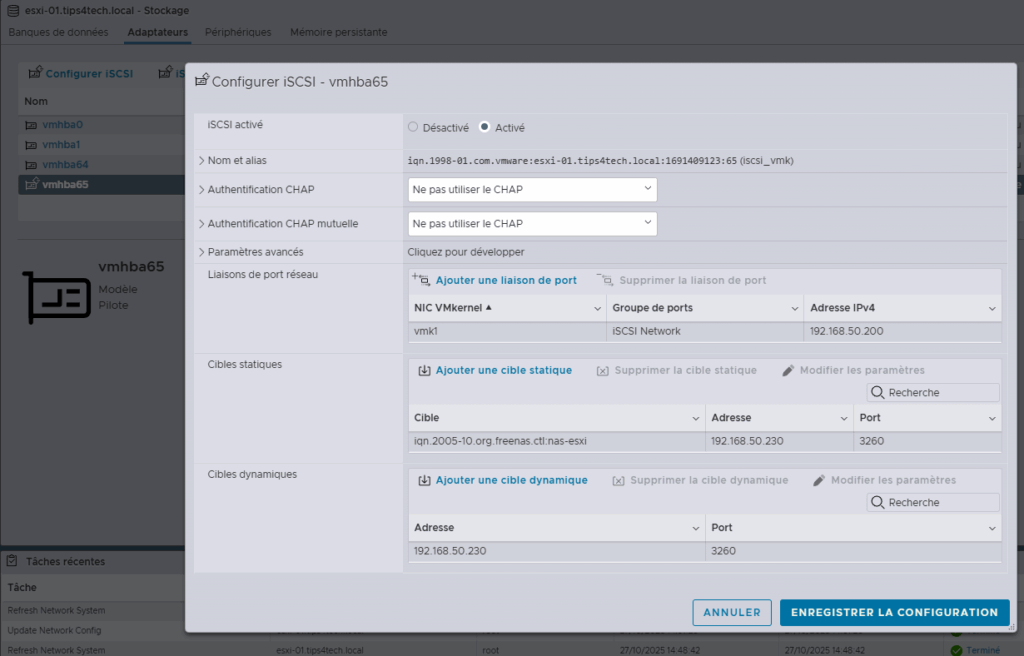Image resolution: width=1024 pixels, height=656 pixels.
Task: Switch to the Banques de données tab
Action: pos(58,32)
